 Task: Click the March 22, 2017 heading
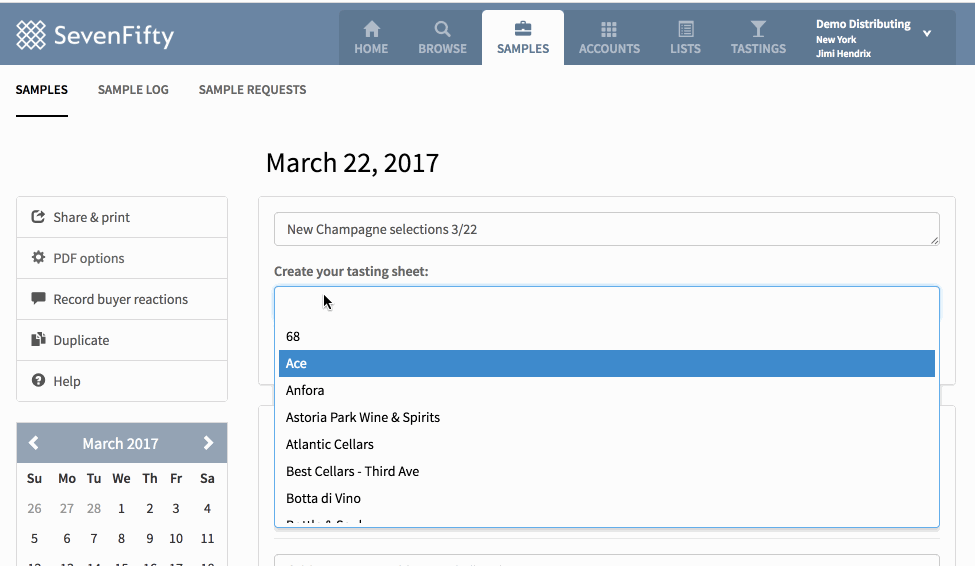point(353,163)
